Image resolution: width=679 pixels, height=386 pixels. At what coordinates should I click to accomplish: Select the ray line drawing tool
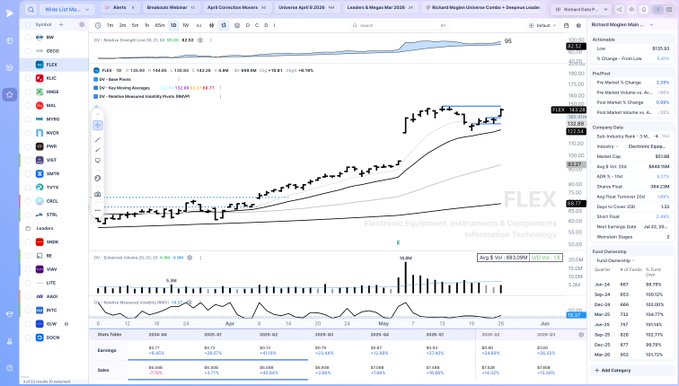coord(97,150)
